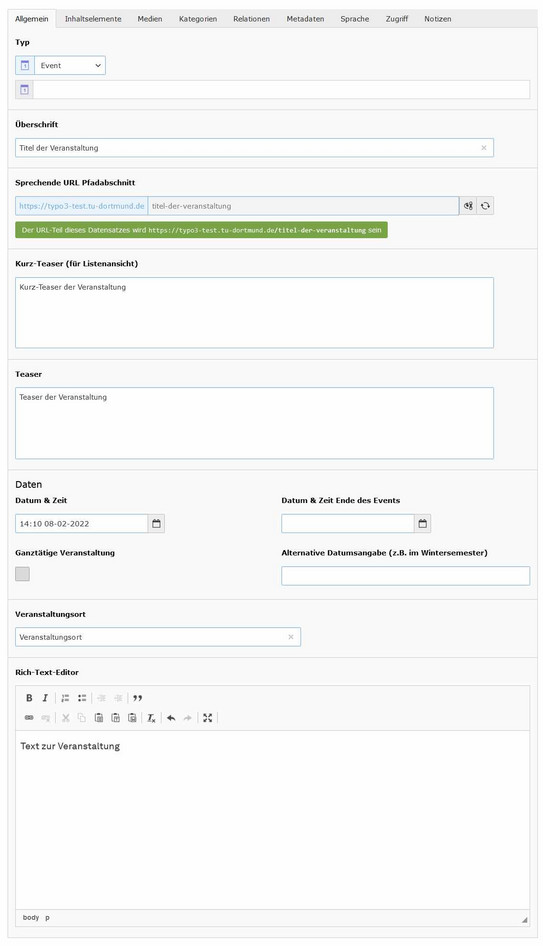543x946 pixels.
Task: Click the paste icon in the editor toolbar
Action: point(99,718)
